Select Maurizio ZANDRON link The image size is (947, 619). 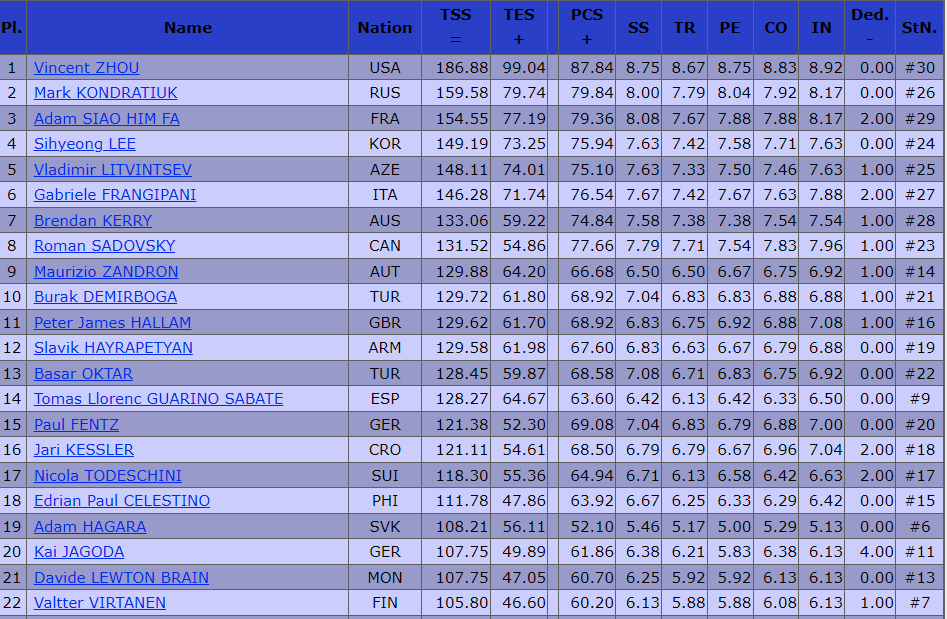coord(106,272)
